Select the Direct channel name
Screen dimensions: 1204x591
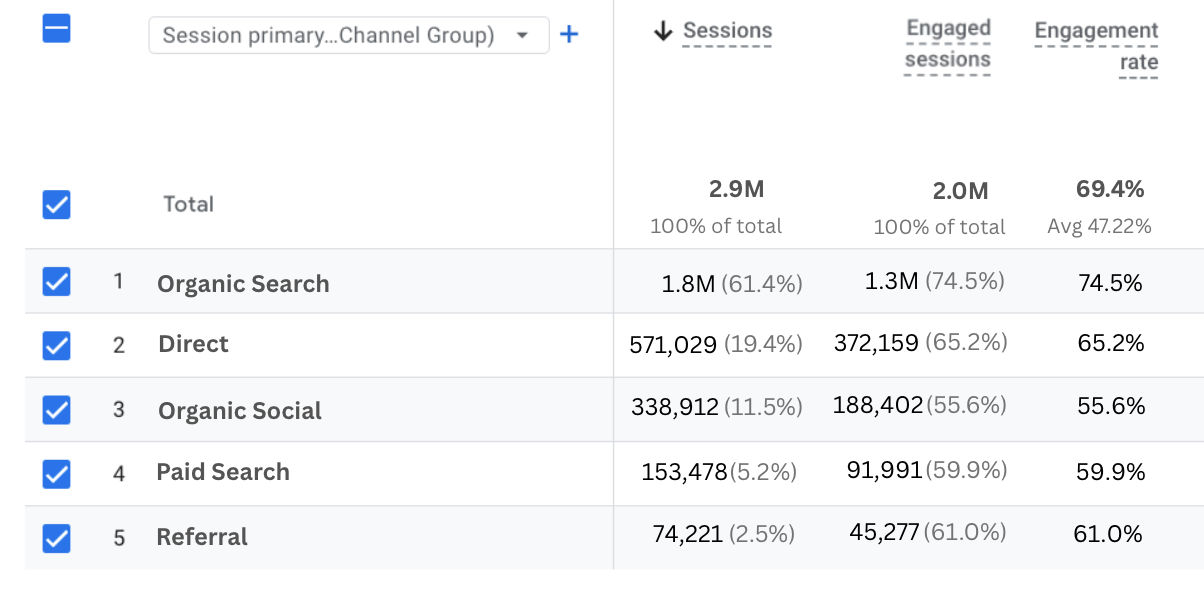[193, 344]
